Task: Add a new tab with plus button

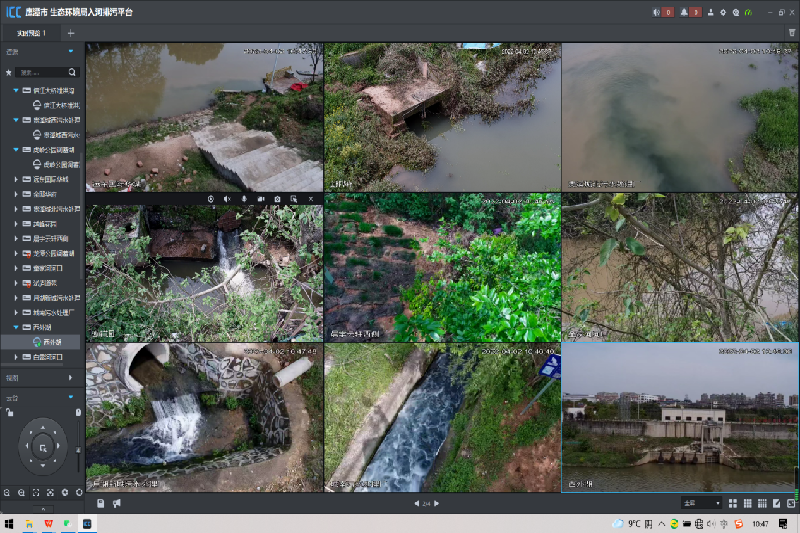Action: [x=70, y=33]
